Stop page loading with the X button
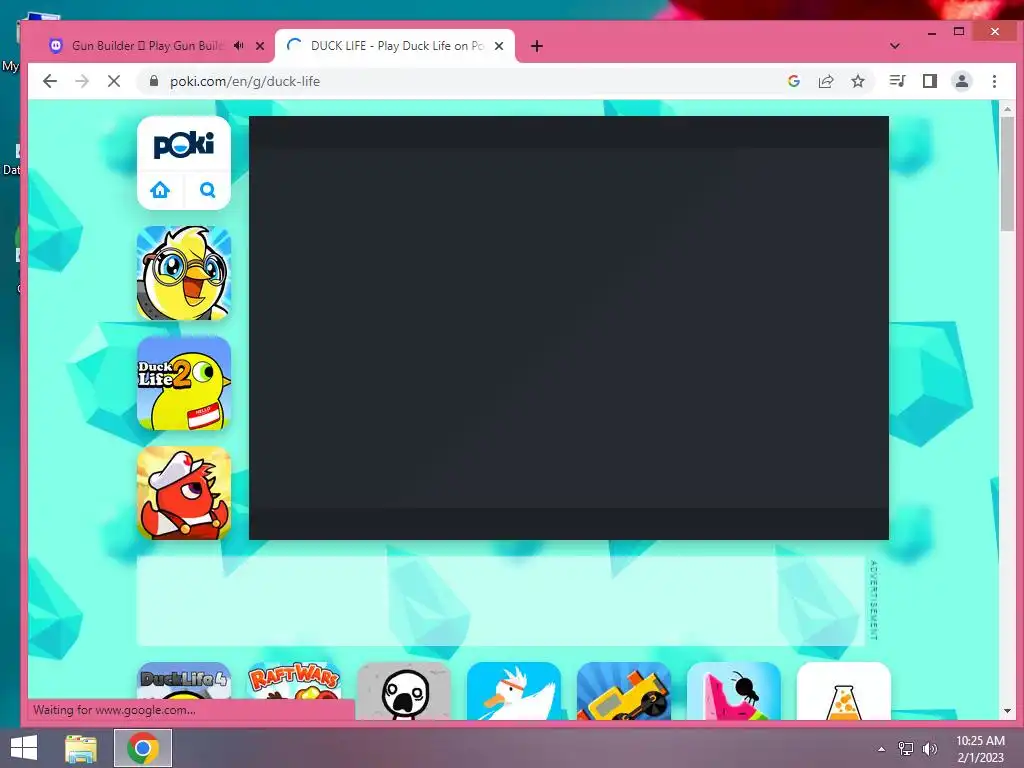This screenshot has height=768, width=1024. pos(114,81)
